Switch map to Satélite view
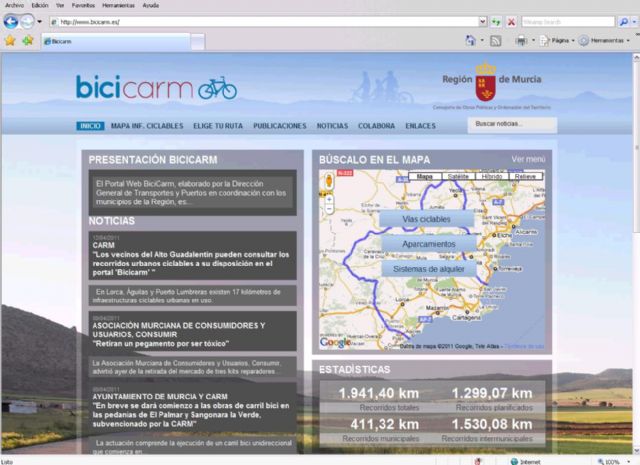This screenshot has width=640, height=465. (x=457, y=176)
